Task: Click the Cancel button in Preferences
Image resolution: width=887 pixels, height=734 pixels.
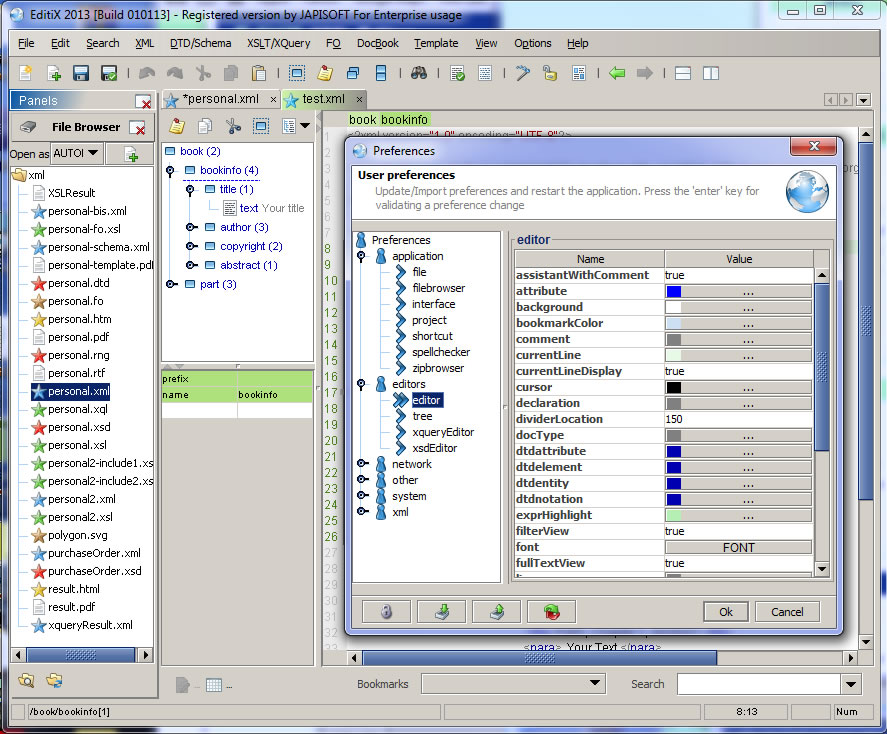Action: (x=789, y=611)
